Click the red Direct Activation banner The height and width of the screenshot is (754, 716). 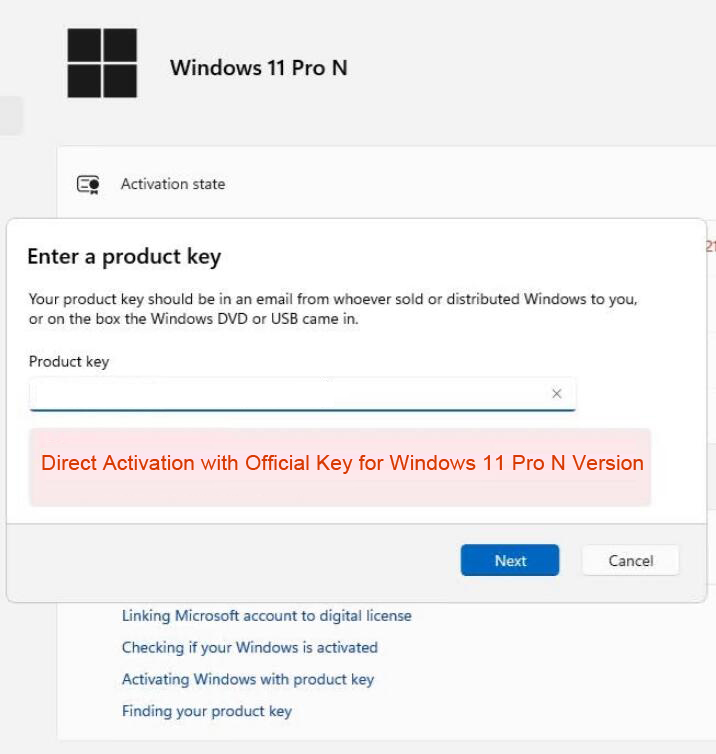click(x=341, y=465)
